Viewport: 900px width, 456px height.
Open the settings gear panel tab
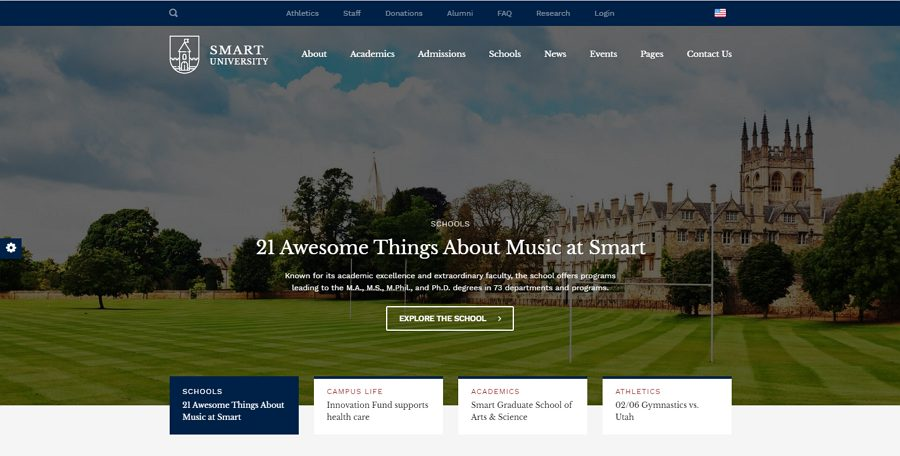click(x=11, y=248)
